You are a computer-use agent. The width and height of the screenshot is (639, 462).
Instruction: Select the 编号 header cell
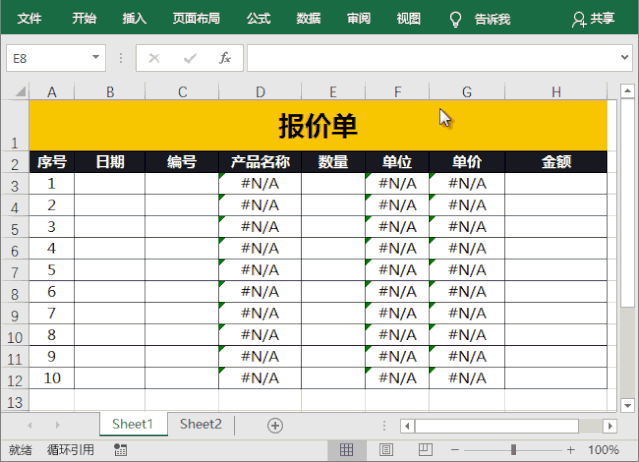click(x=182, y=162)
